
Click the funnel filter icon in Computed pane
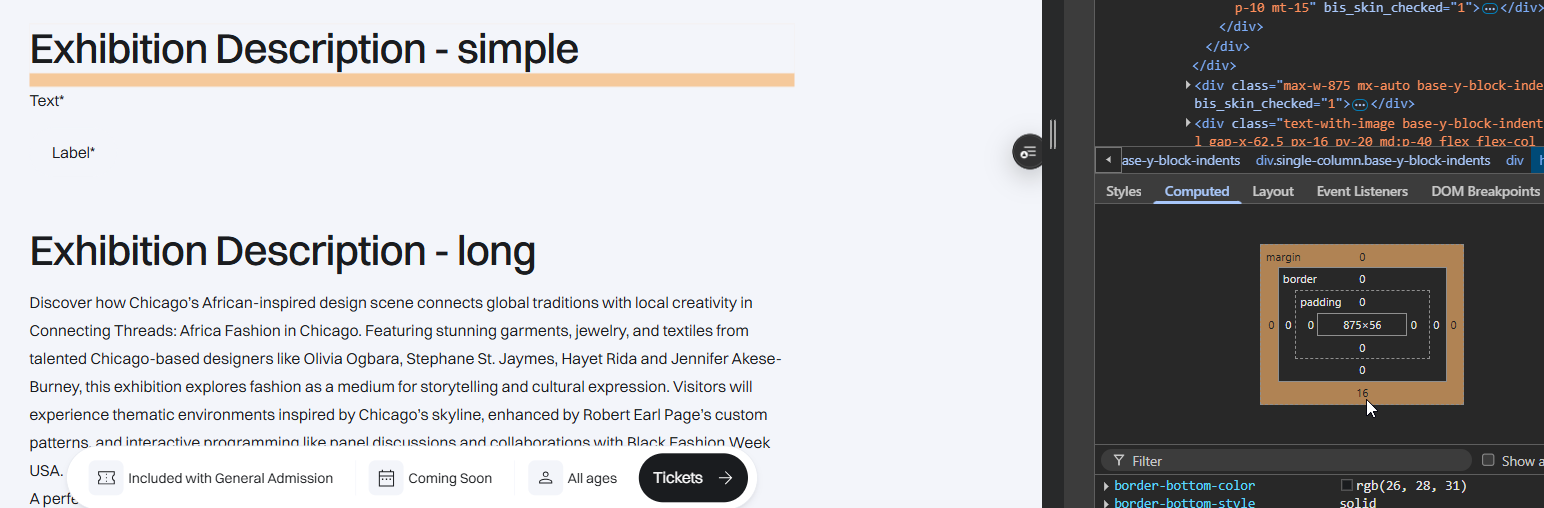pyautogui.click(x=1119, y=461)
